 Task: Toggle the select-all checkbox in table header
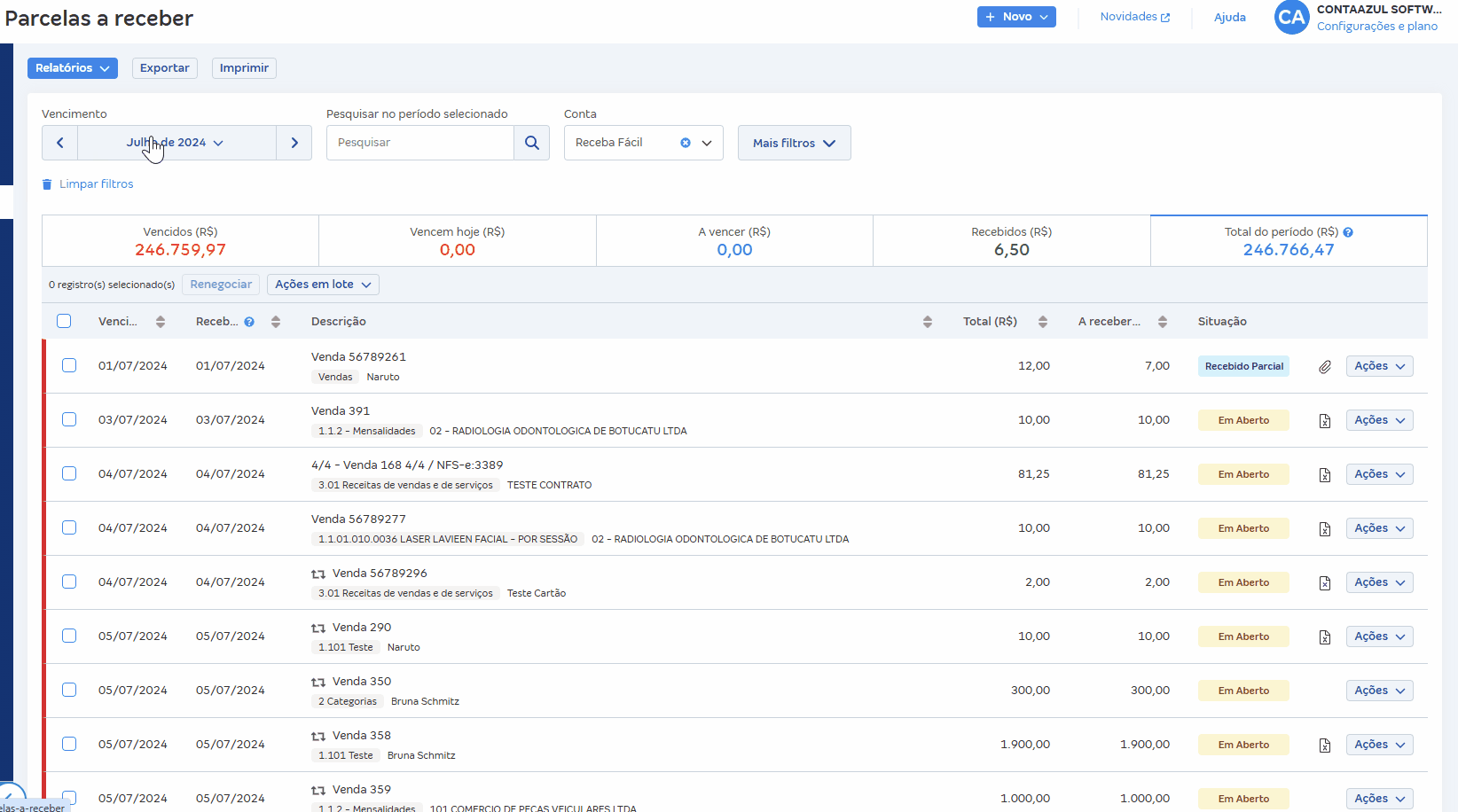coord(64,321)
